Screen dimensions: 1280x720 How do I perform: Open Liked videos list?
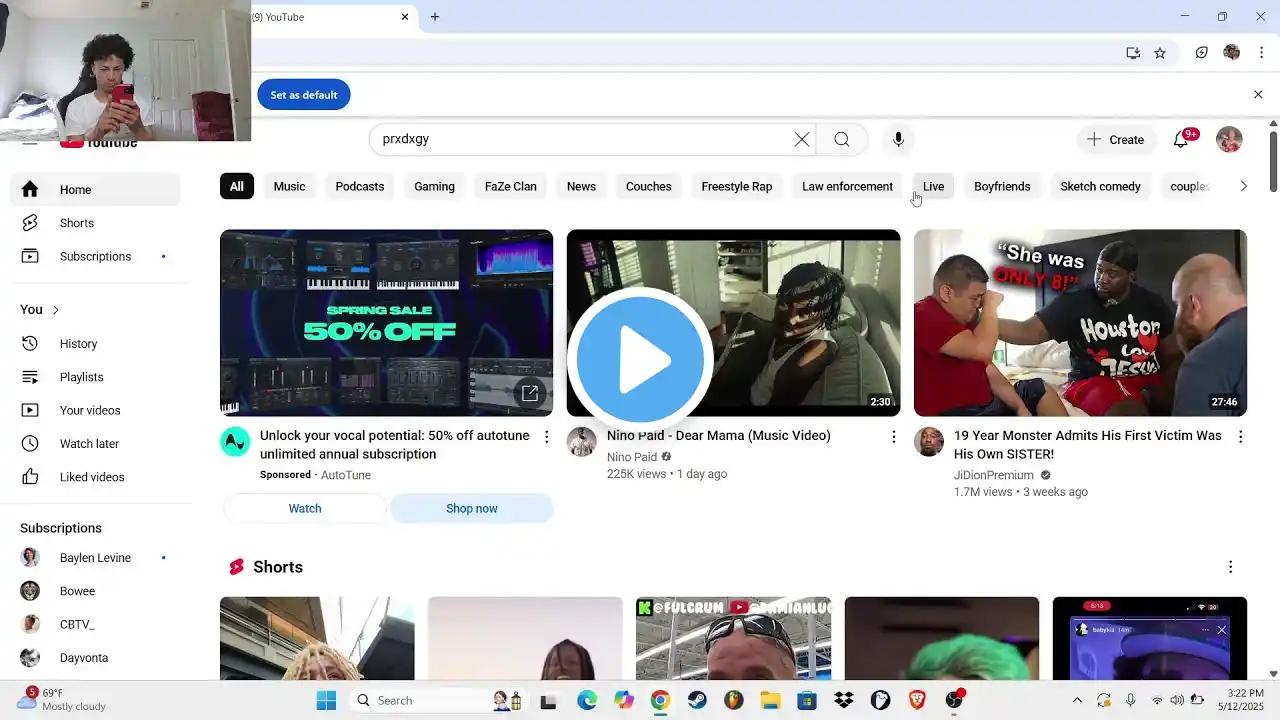[x=95, y=477]
